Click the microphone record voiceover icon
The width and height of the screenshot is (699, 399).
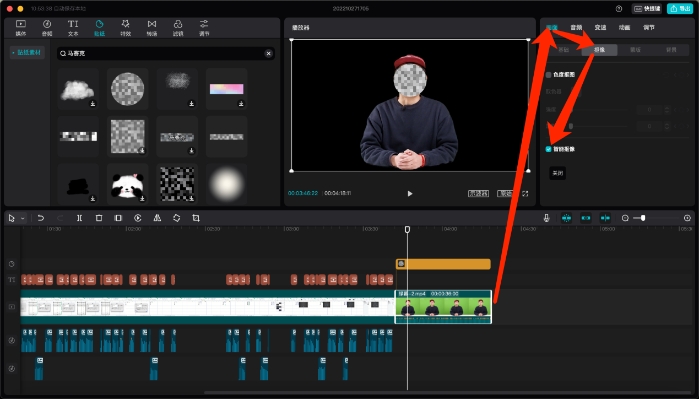(x=547, y=218)
